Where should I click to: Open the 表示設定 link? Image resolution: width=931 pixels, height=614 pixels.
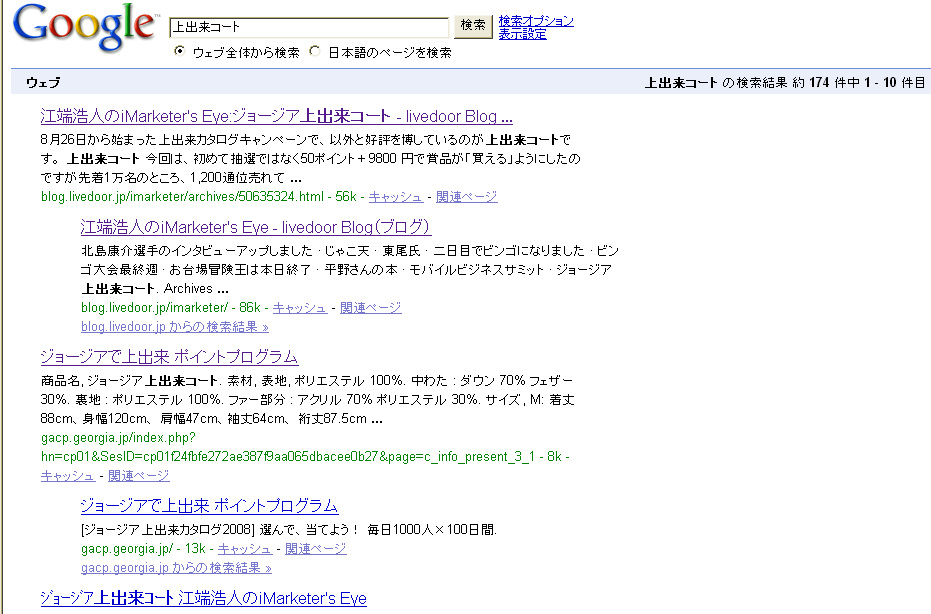(522, 34)
